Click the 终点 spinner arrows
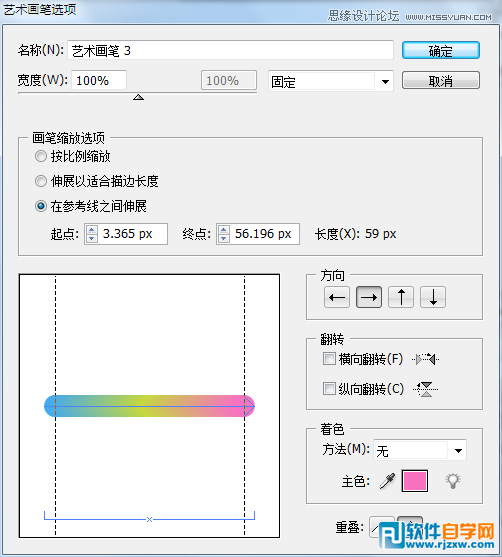Screen dimensions: 502x557 click(x=223, y=234)
